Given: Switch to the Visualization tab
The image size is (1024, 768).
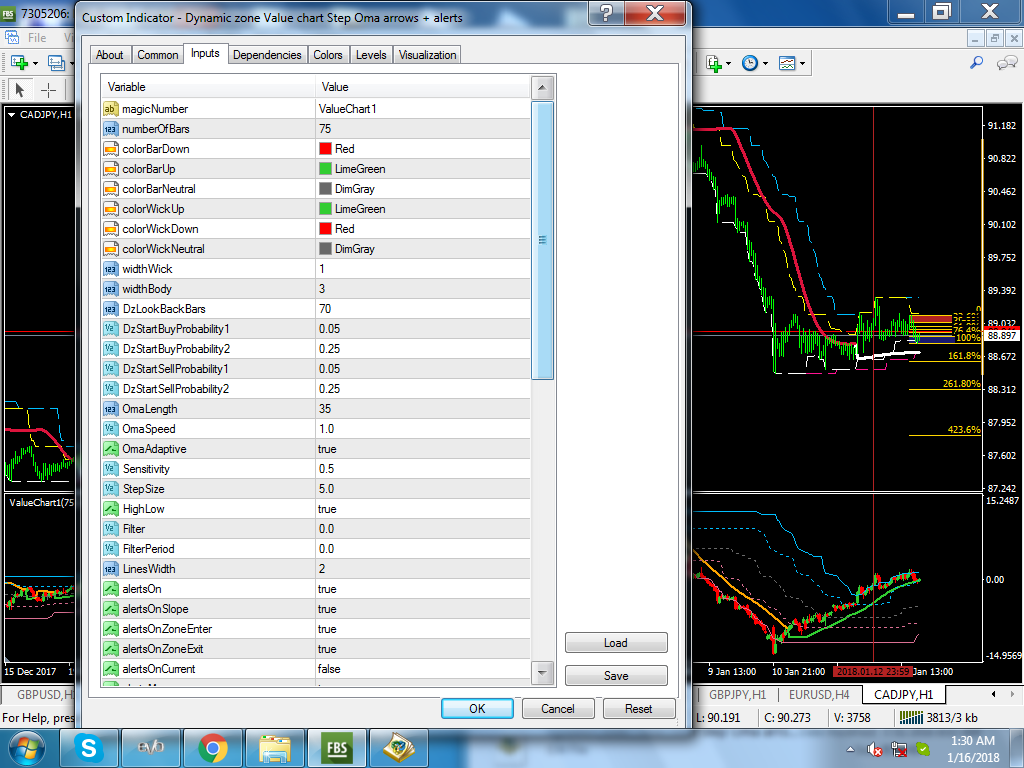Looking at the screenshot, I should [x=428, y=55].
